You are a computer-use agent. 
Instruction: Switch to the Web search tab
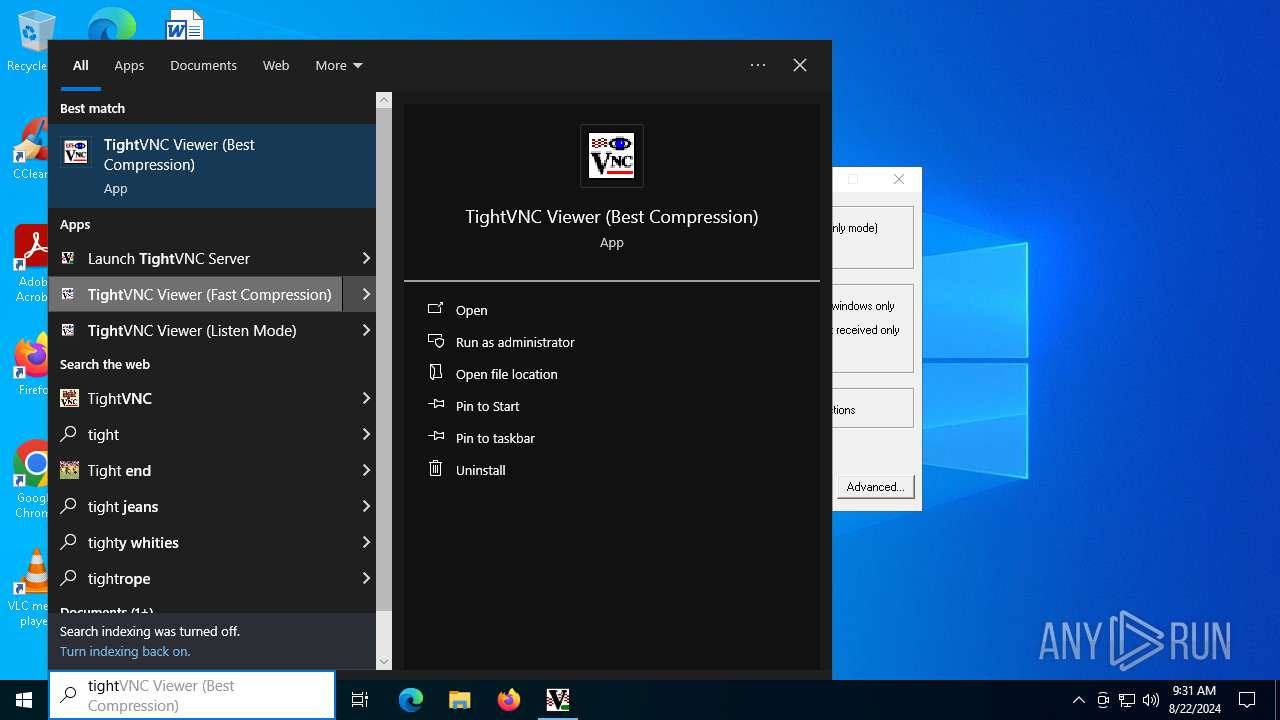click(x=276, y=65)
